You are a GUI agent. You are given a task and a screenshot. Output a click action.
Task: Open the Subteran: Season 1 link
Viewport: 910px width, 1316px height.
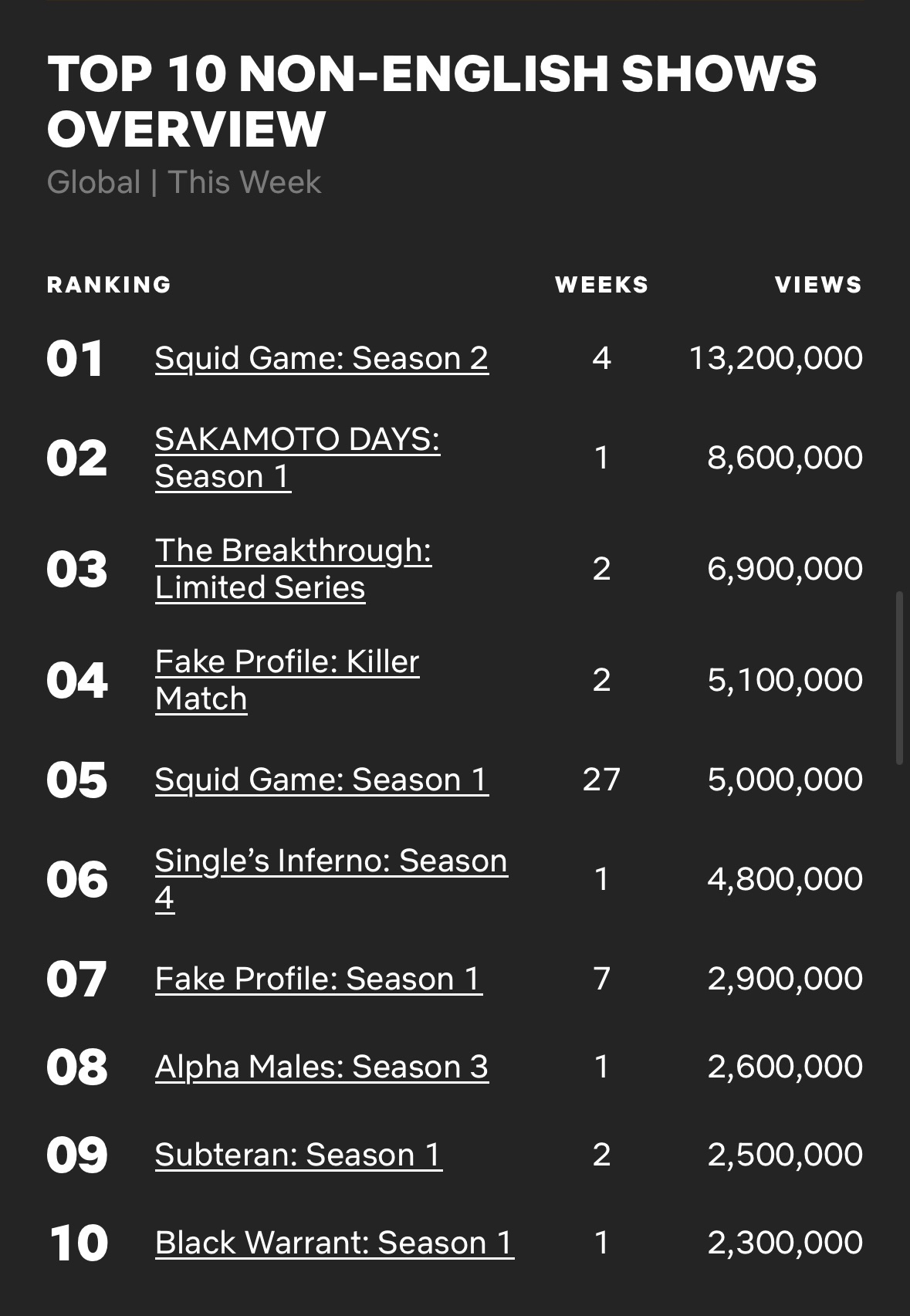click(x=298, y=1155)
